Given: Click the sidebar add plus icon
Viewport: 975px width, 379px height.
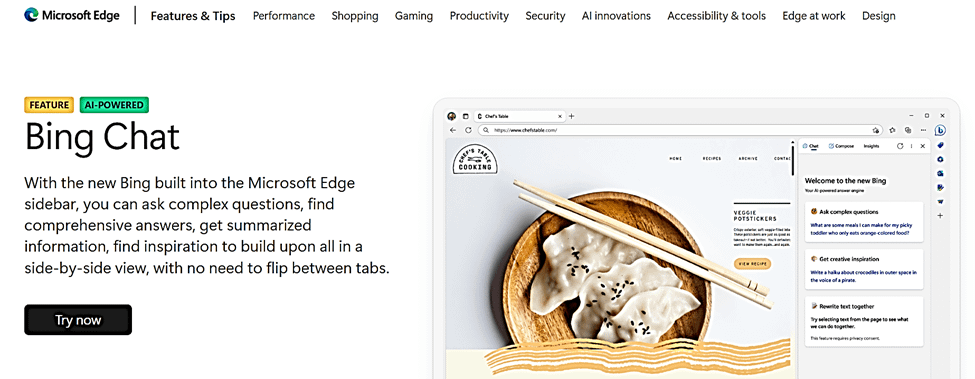Looking at the screenshot, I should coord(940,216).
